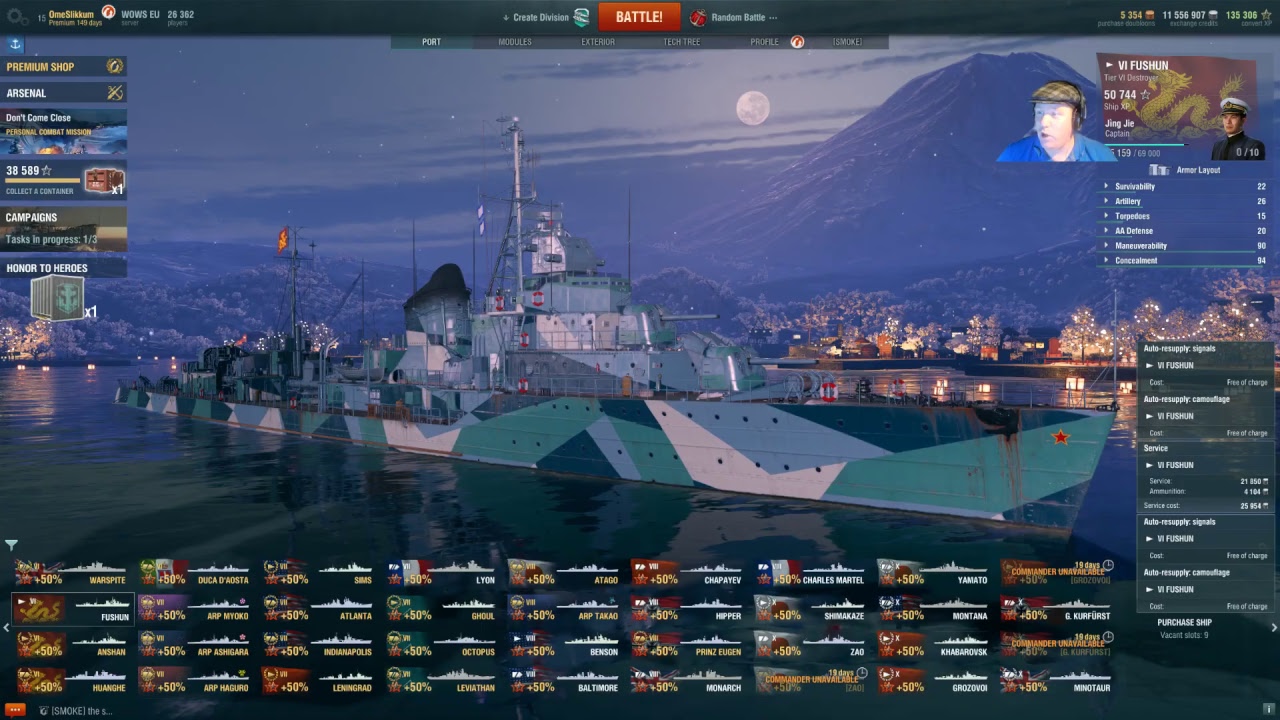Switch to the Port tab
Viewport: 1280px width, 720px height.
tap(431, 42)
